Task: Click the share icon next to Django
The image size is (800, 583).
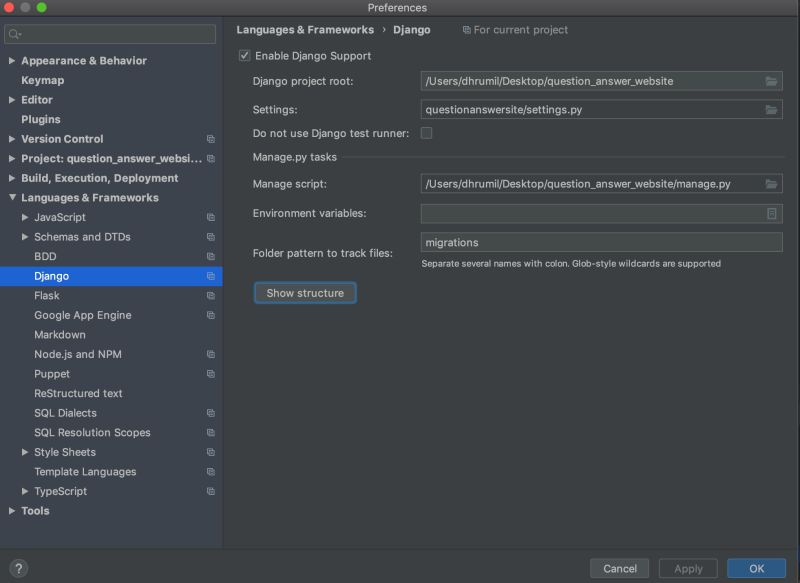Action: tap(210, 276)
